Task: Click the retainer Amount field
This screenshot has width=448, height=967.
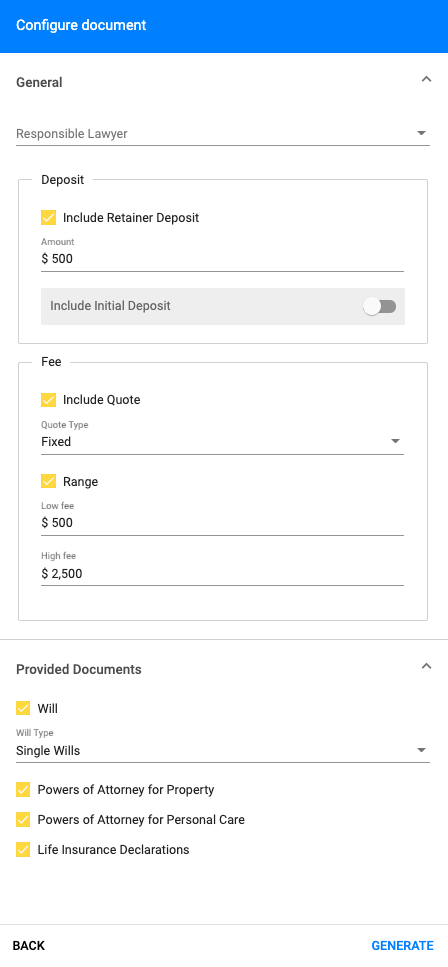Action: coord(222,259)
